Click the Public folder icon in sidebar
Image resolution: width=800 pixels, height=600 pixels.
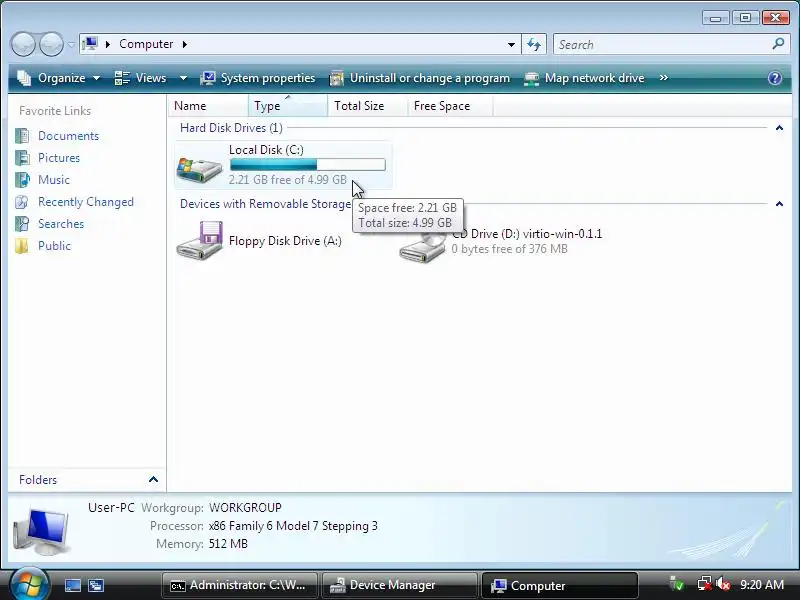(22, 245)
